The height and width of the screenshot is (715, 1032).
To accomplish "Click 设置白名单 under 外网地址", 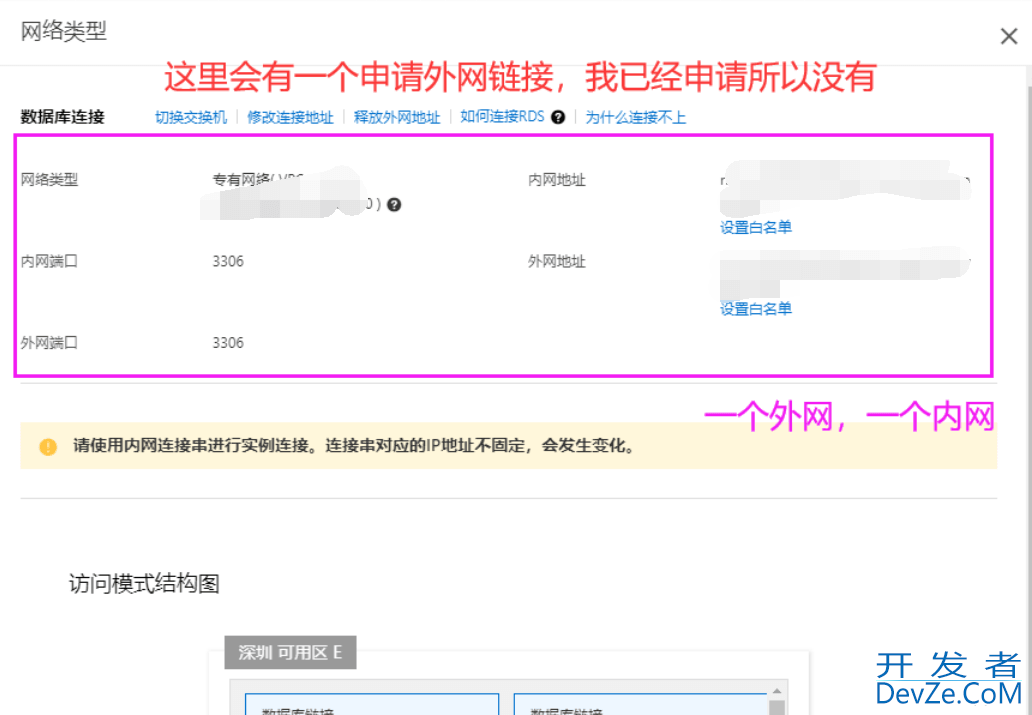I will point(756,308).
